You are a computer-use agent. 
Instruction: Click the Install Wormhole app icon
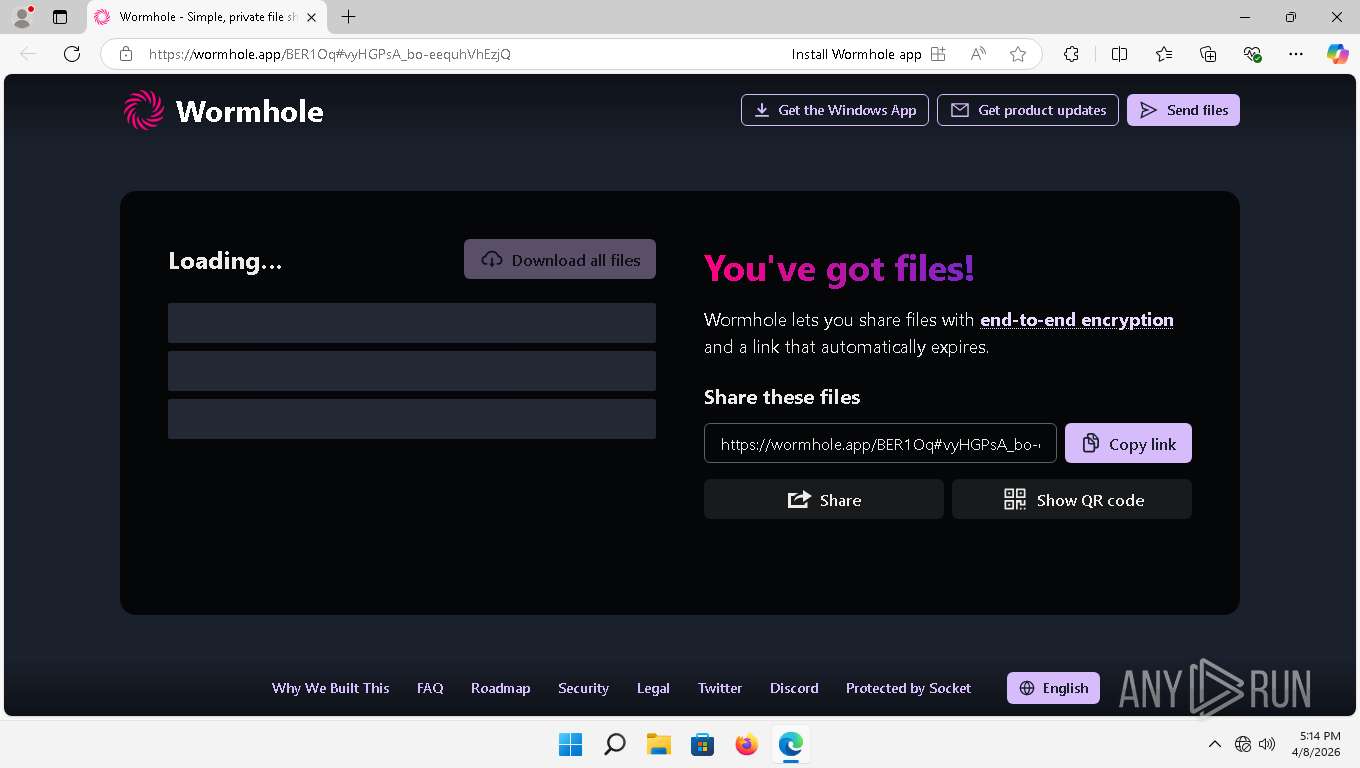tap(938, 54)
